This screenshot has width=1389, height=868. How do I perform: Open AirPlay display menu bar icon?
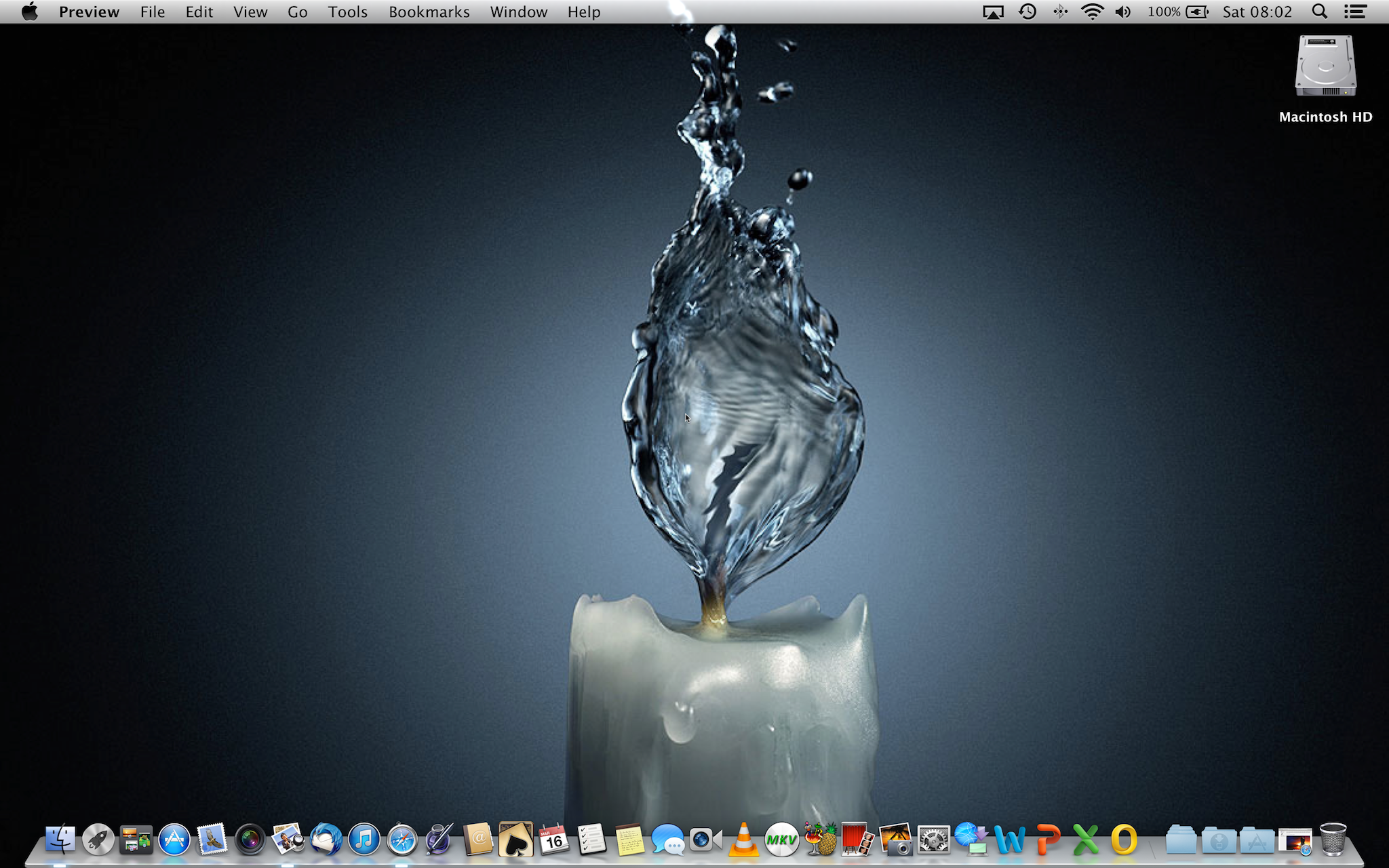coord(993,12)
